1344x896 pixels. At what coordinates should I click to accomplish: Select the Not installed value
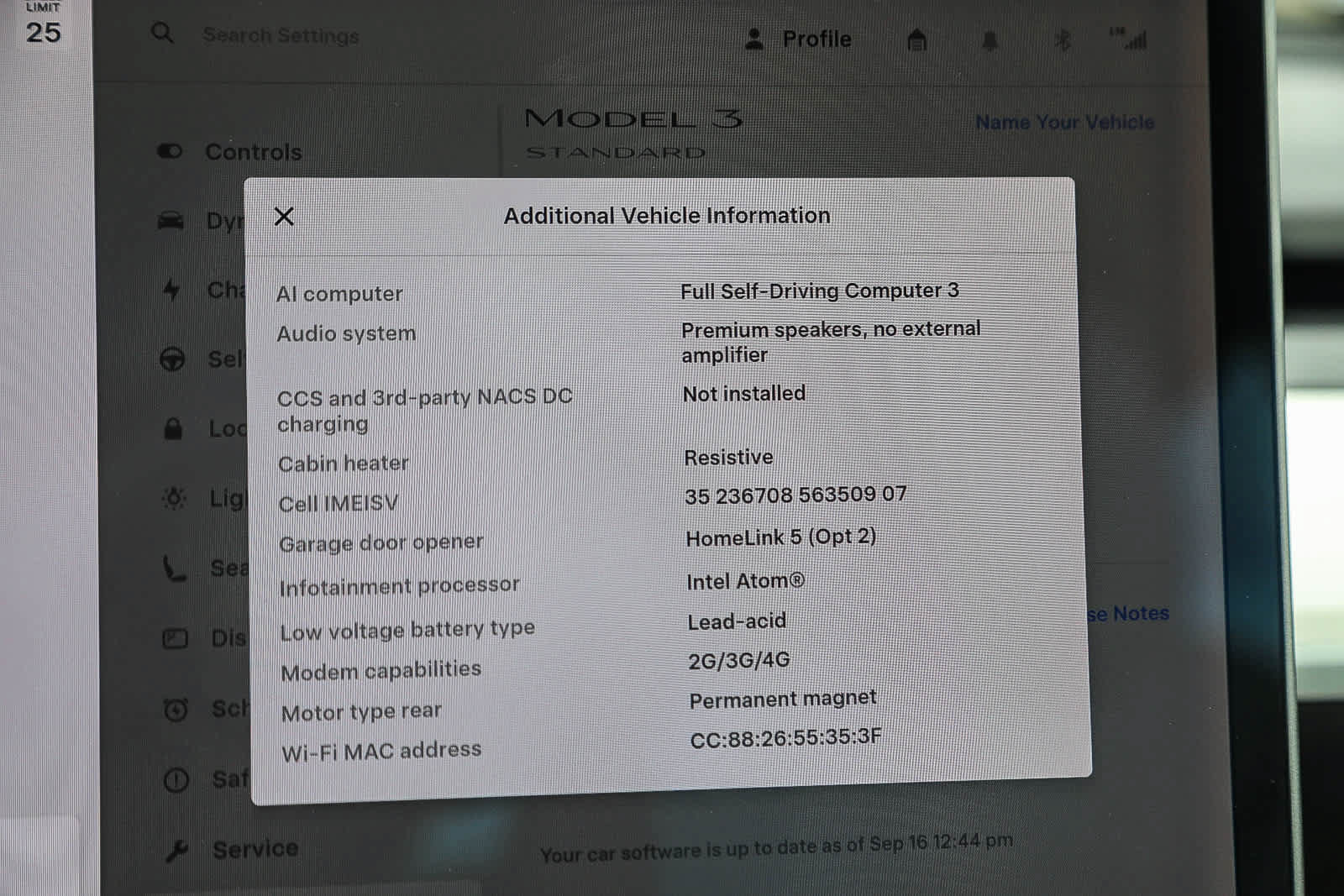click(x=743, y=394)
